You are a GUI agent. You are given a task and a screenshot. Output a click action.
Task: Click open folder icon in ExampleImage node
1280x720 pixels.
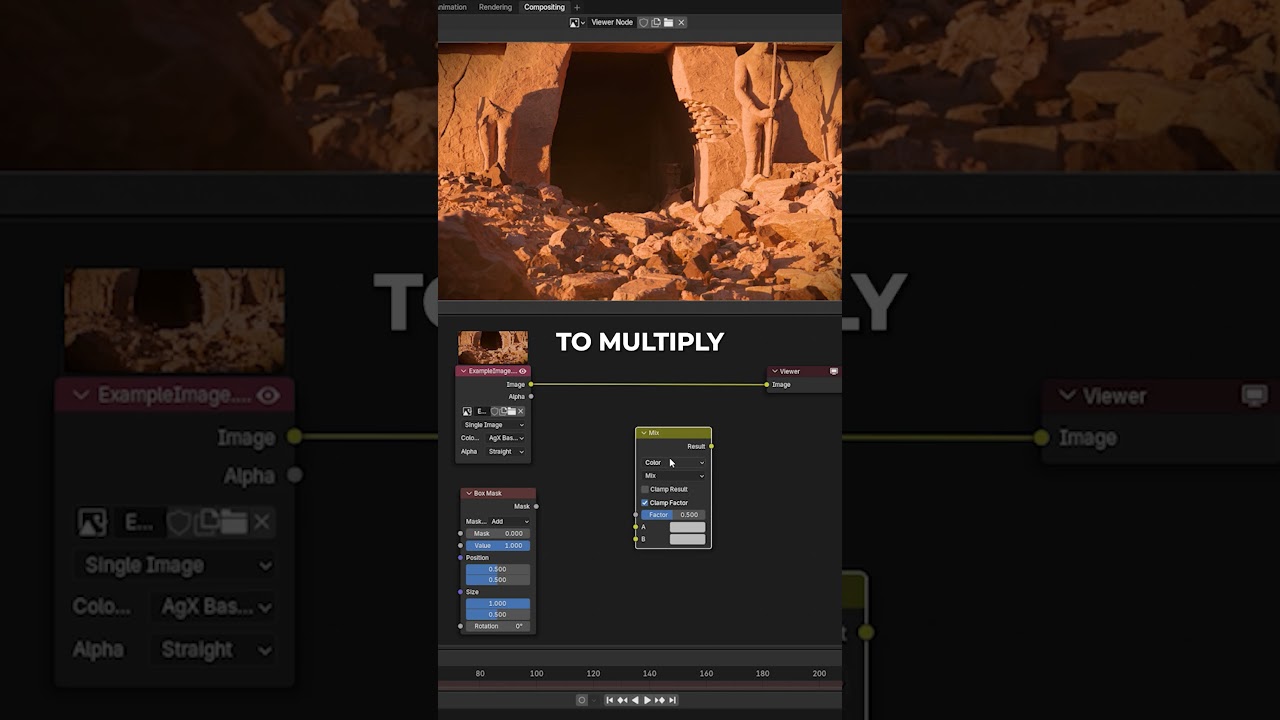(x=511, y=411)
